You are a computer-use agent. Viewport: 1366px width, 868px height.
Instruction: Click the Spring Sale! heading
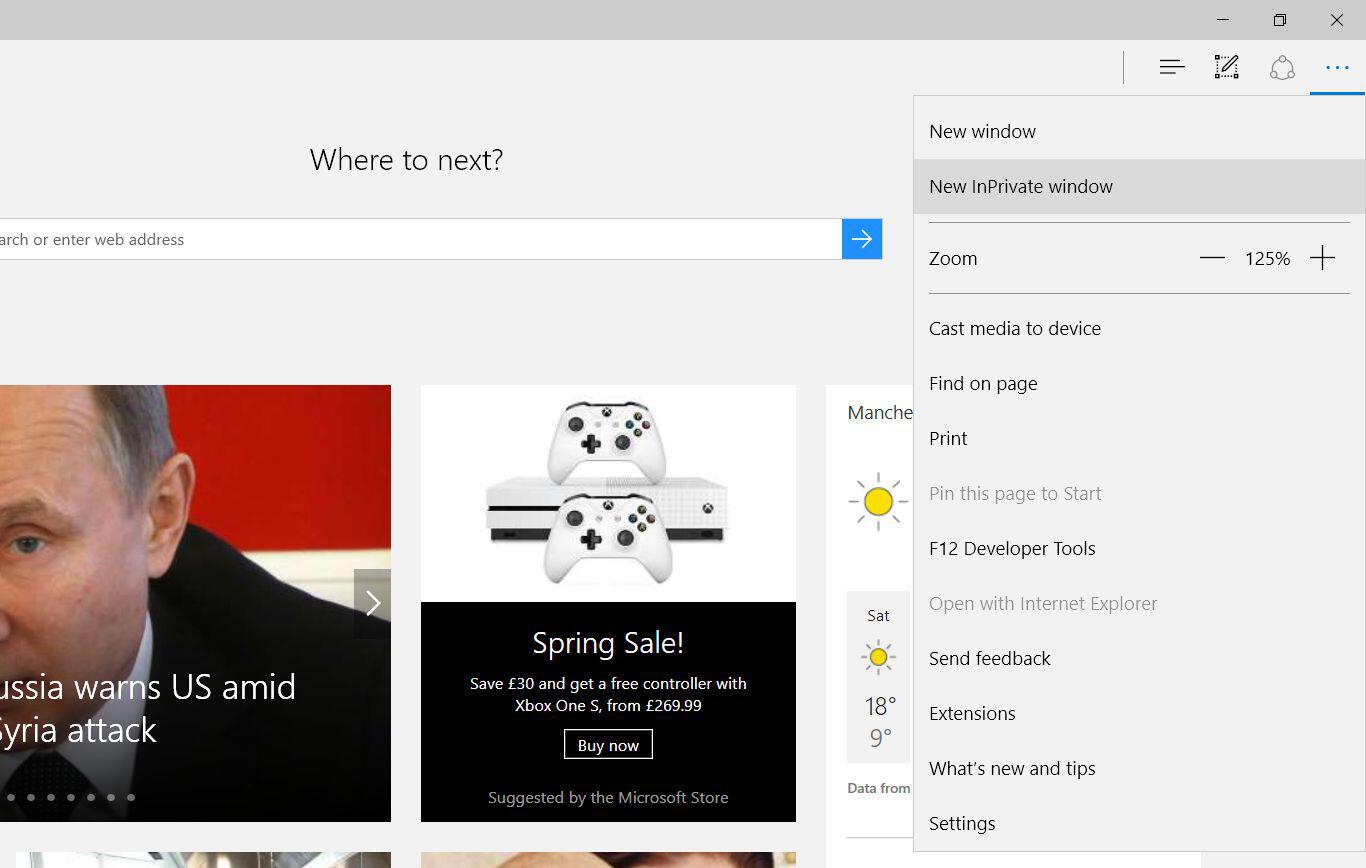608,642
